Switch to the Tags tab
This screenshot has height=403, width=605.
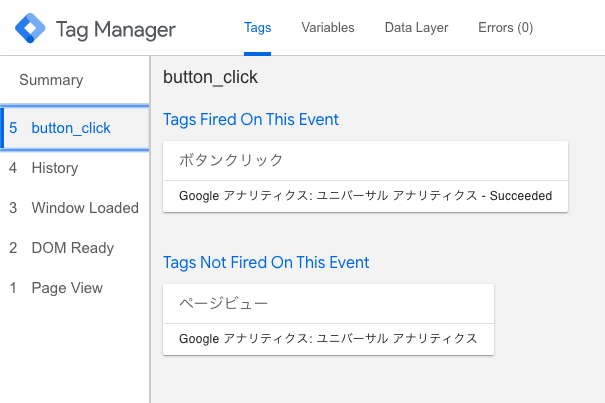[x=257, y=28]
